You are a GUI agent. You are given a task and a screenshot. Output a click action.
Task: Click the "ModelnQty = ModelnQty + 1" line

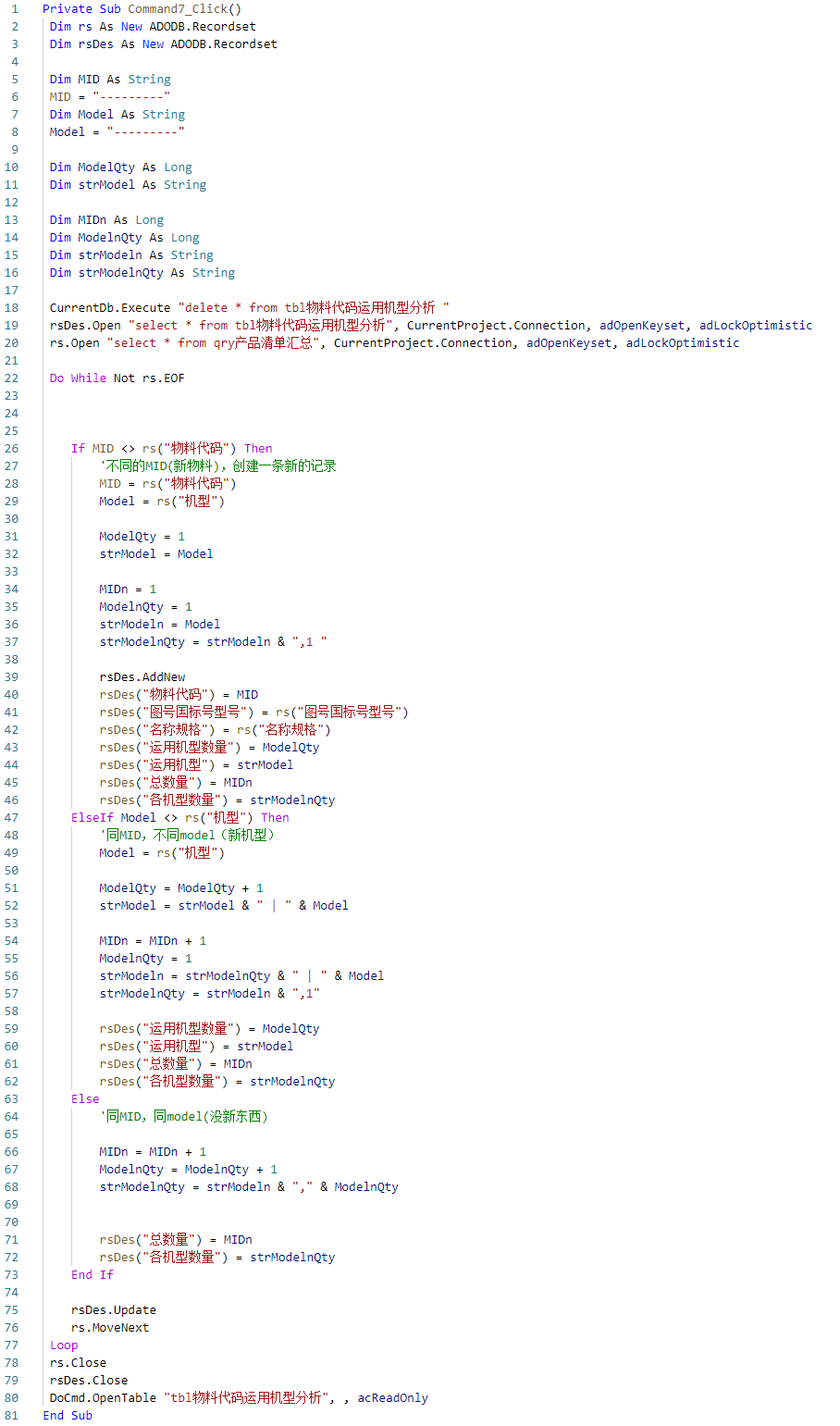pos(189,1170)
